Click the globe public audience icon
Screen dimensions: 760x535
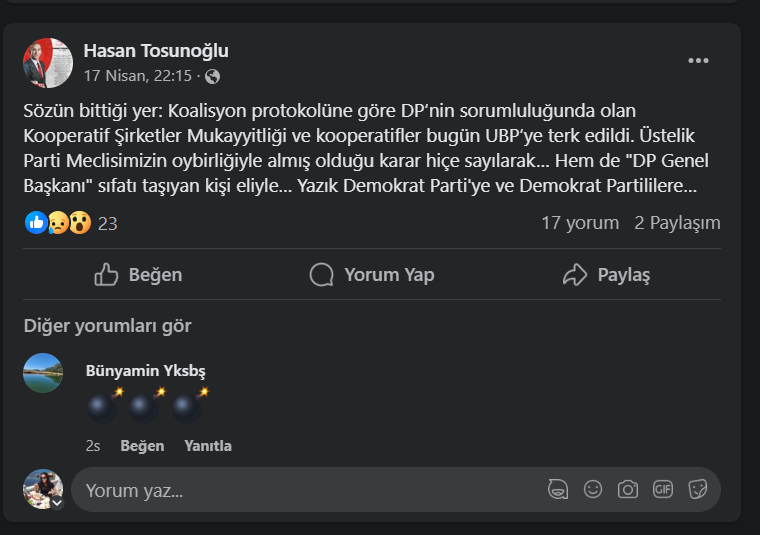click(x=212, y=76)
